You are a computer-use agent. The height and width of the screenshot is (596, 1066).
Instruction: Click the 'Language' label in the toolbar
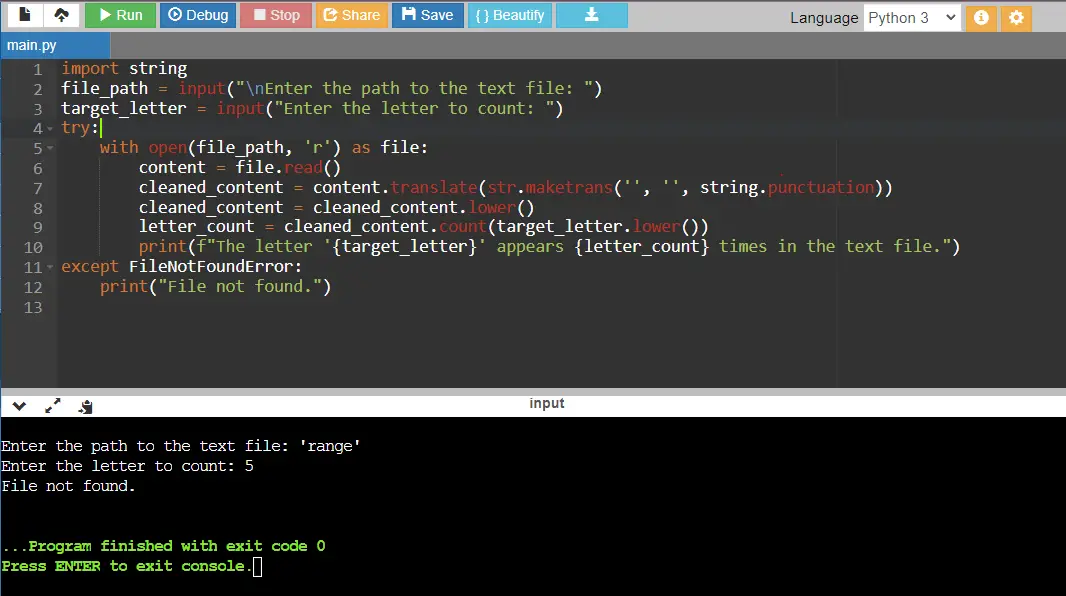[x=824, y=18]
